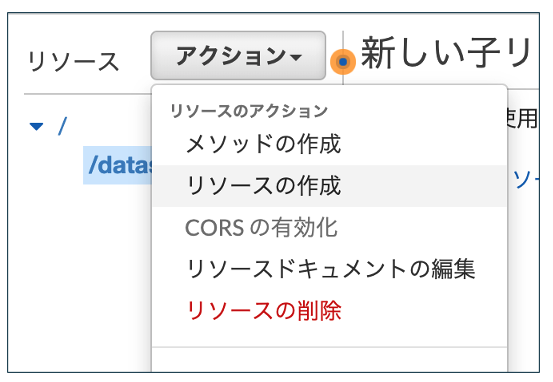The height and width of the screenshot is (382, 553).
Task: Click the リソースのアクション menu header
Action: 249,111
